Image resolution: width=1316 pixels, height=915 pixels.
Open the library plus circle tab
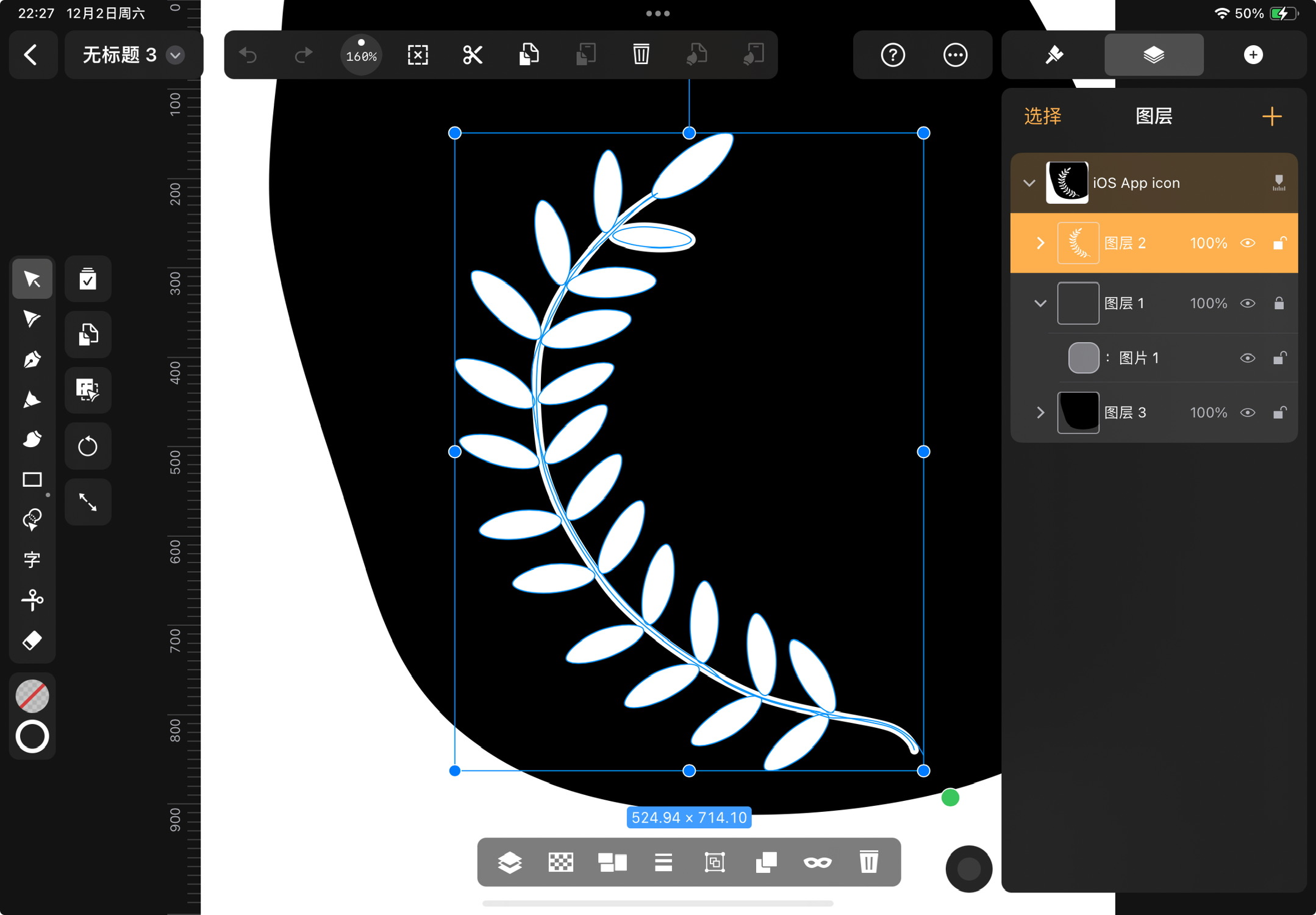tap(1253, 55)
